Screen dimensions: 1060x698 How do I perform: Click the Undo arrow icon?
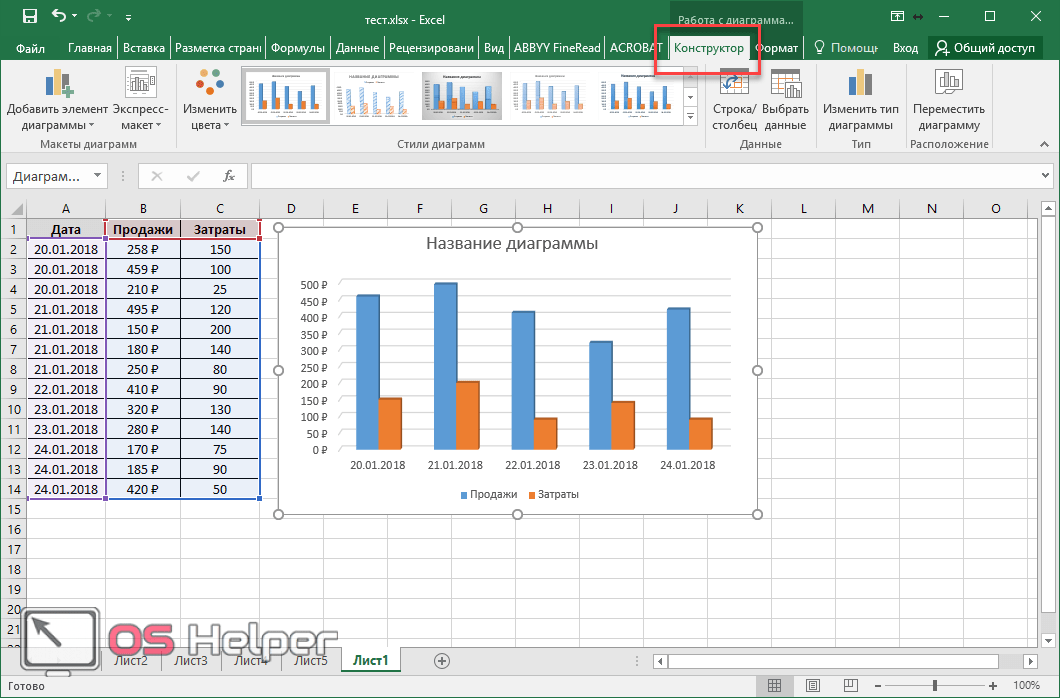(x=59, y=17)
